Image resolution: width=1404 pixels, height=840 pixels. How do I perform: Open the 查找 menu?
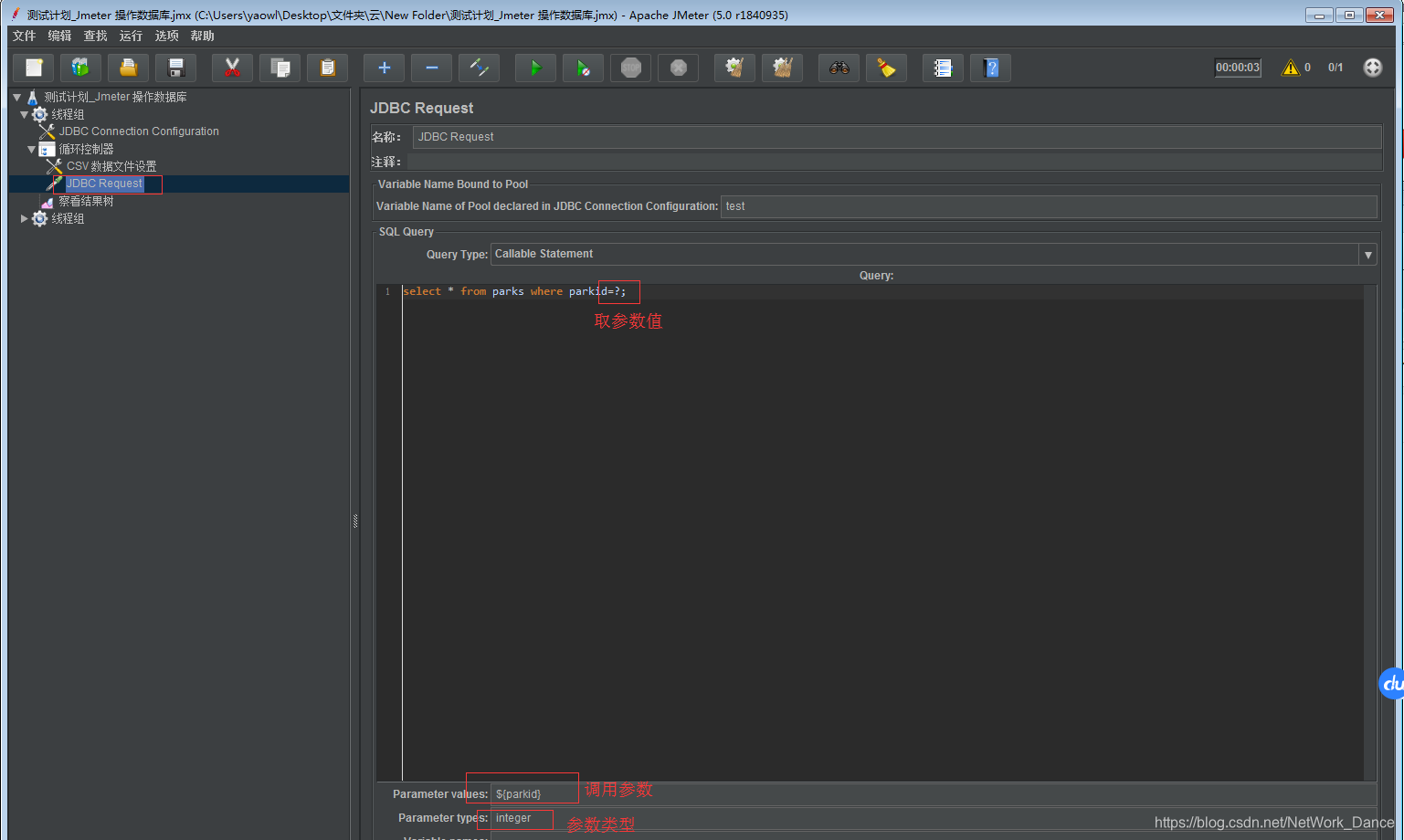click(x=96, y=36)
